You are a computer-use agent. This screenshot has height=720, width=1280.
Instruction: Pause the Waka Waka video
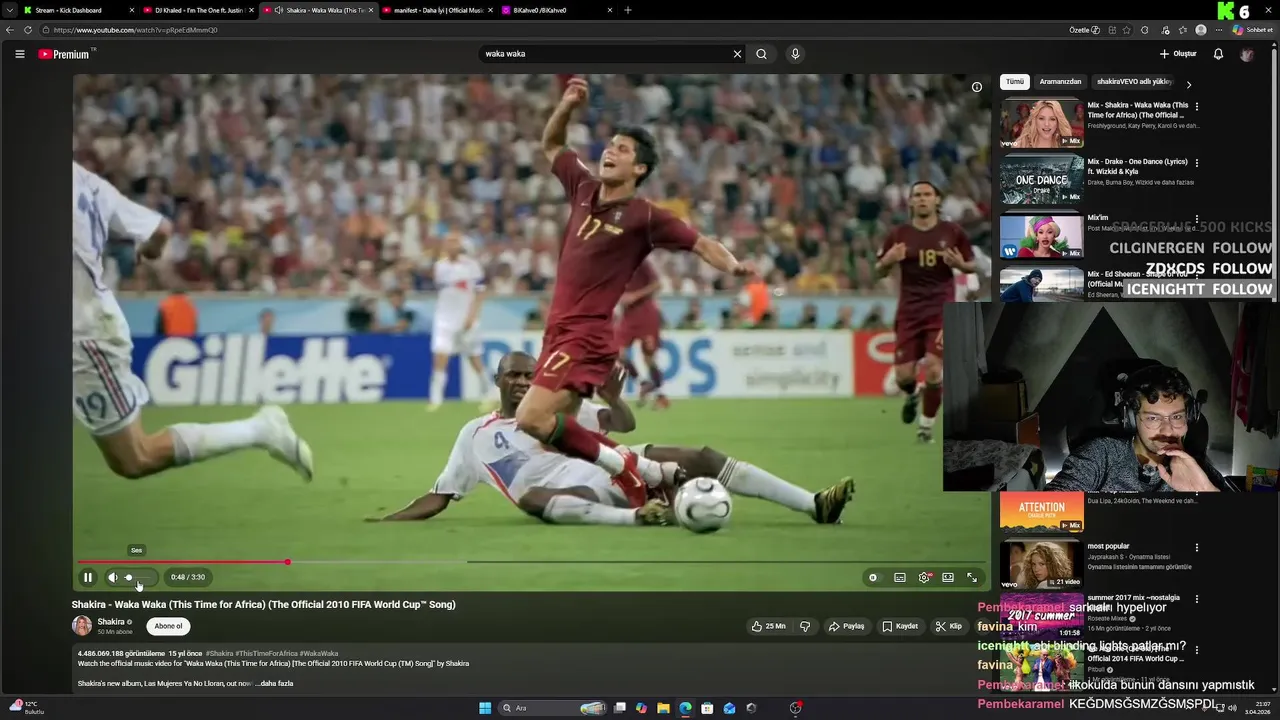click(x=88, y=577)
